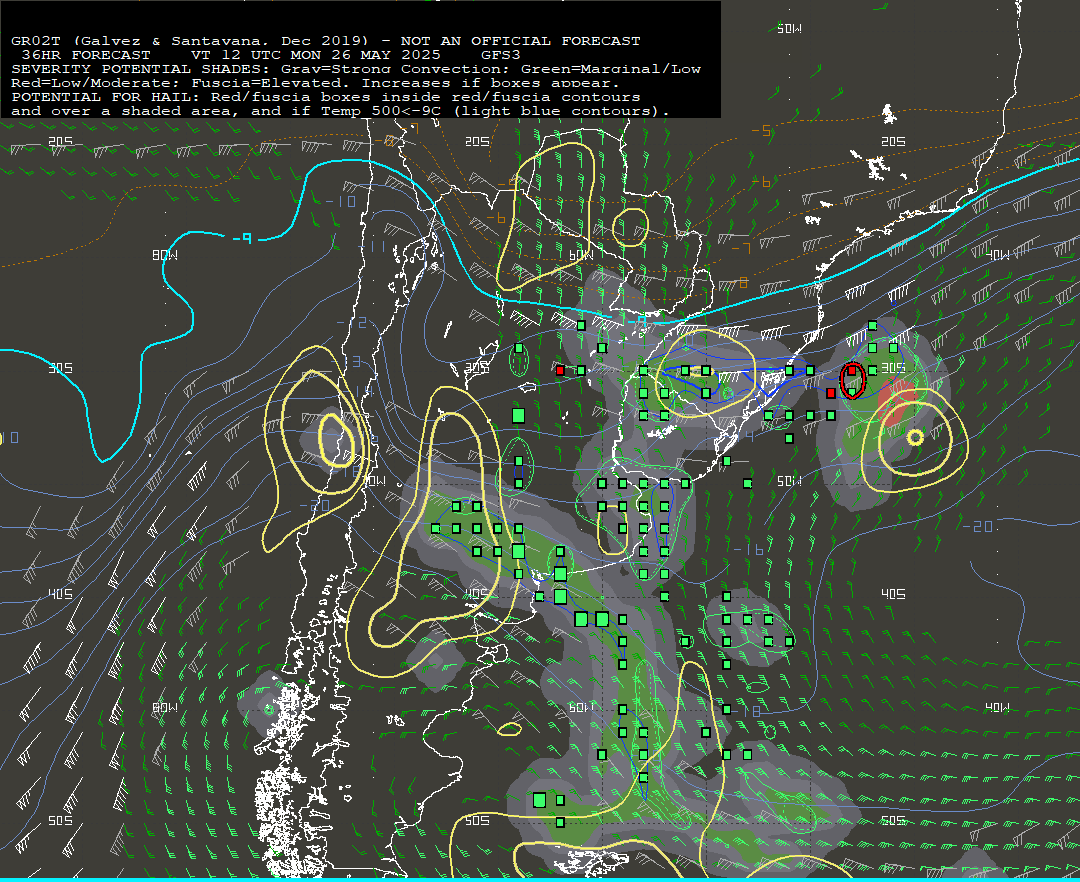Image resolution: width=1080 pixels, height=882 pixels.
Task: Click the '36HR FORECAST' label
Action: pyautogui.click(x=86, y=54)
